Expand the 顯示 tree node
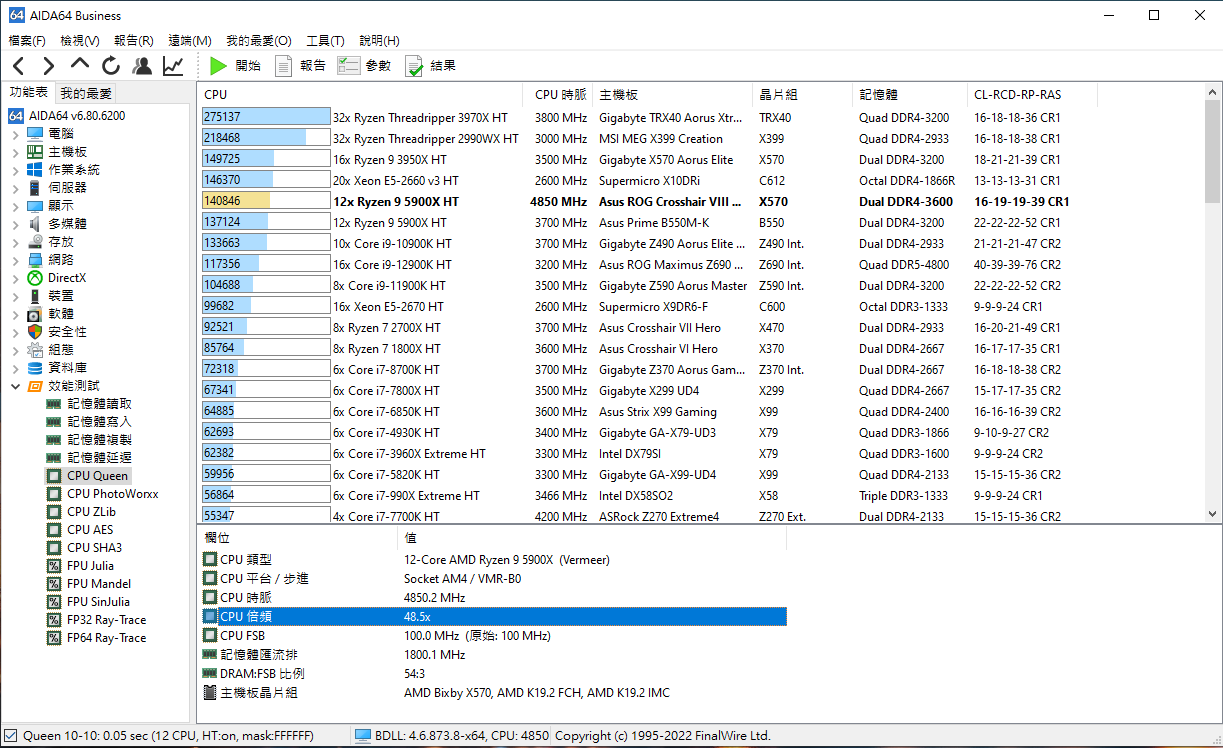The height and width of the screenshot is (748, 1223). [16, 206]
